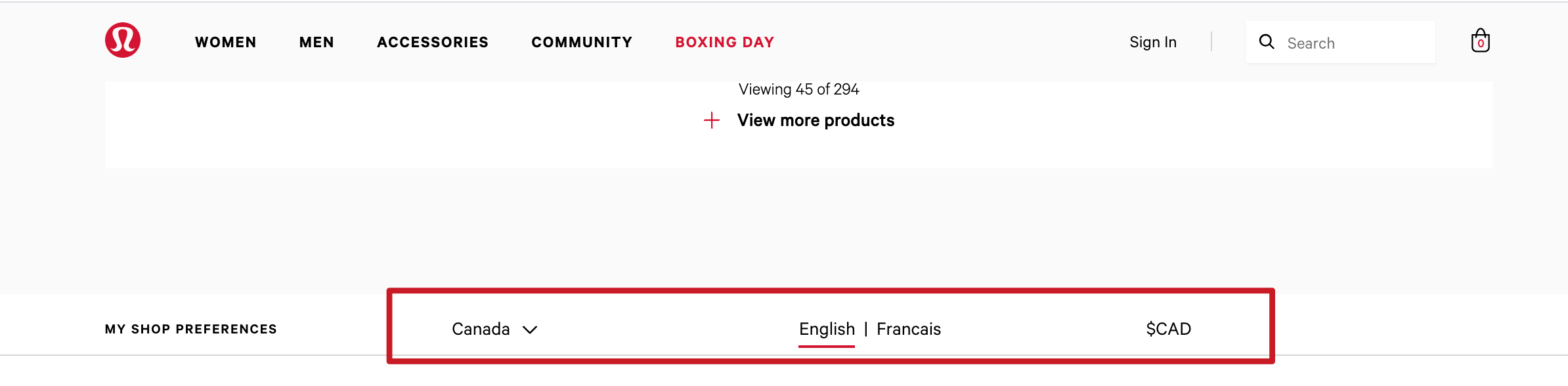This screenshot has height=386, width=1568.
Task: Click the red plus icon
Action: pyautogui.click(x=712, y=120)
